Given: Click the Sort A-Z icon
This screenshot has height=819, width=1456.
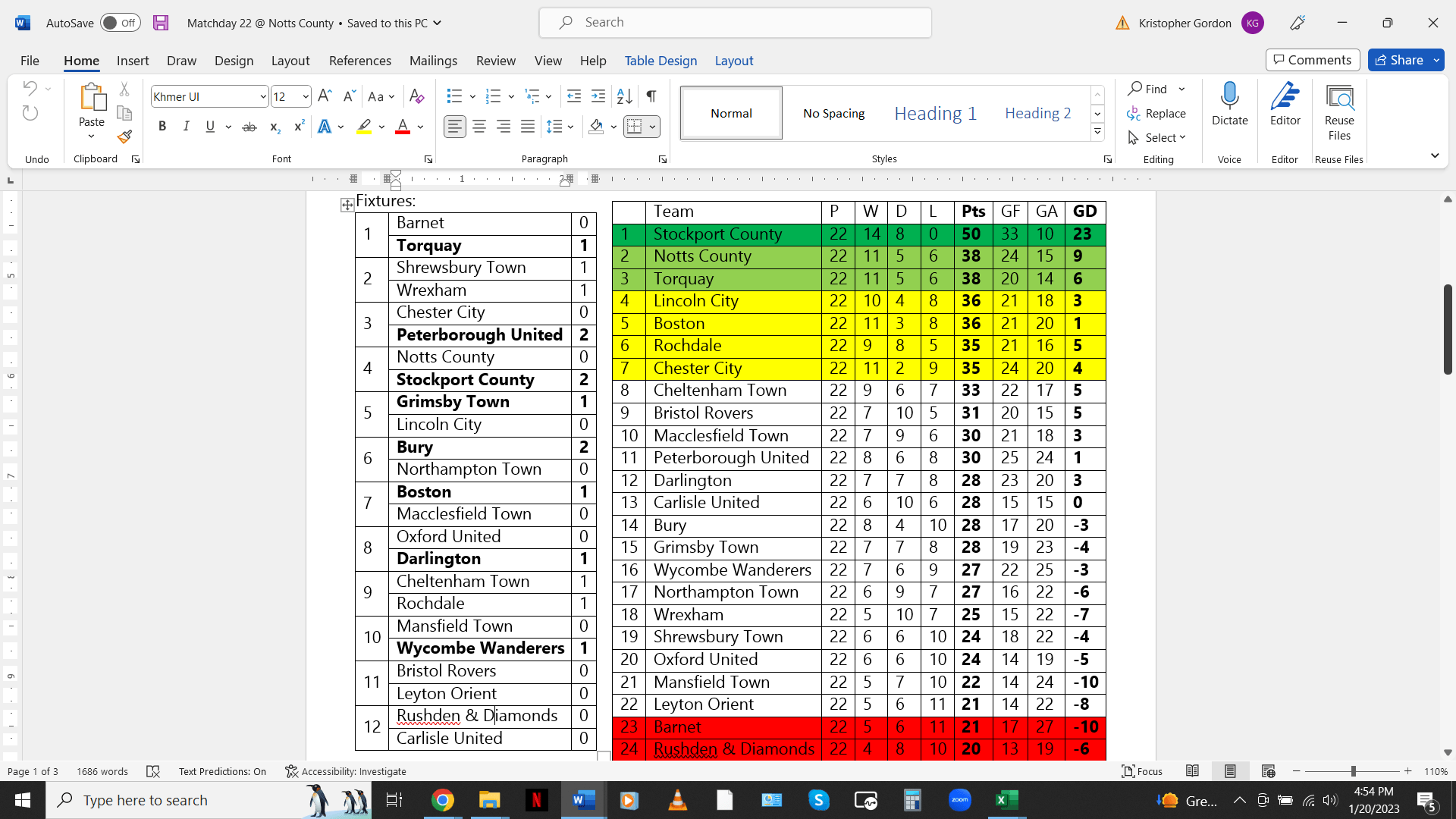Looking at the screenshot, I should coord(624,96).
